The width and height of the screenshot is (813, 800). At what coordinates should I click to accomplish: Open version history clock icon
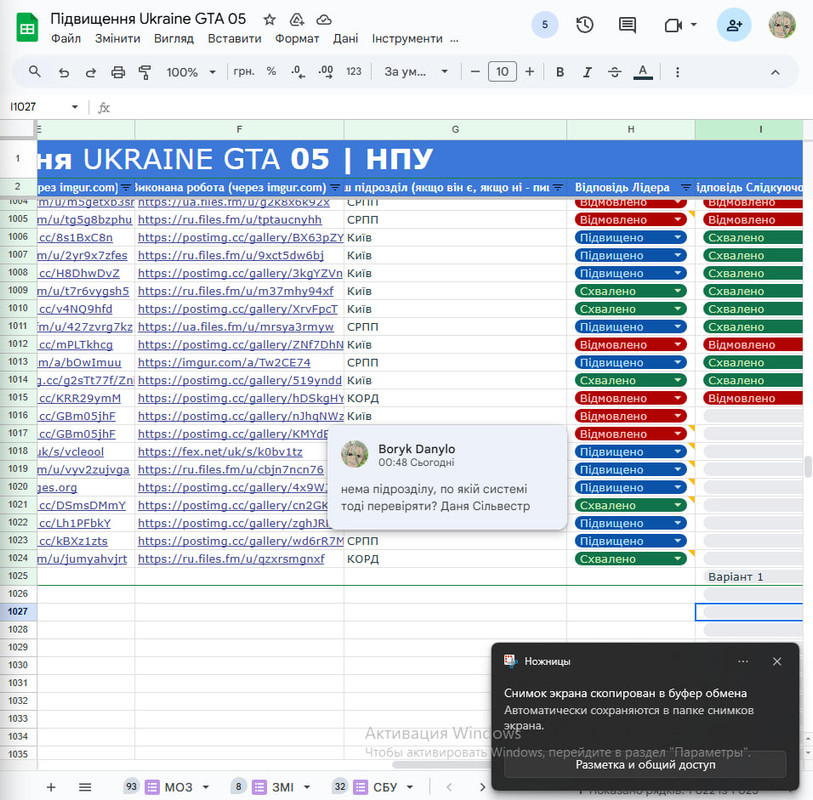(x=585, y=24)
